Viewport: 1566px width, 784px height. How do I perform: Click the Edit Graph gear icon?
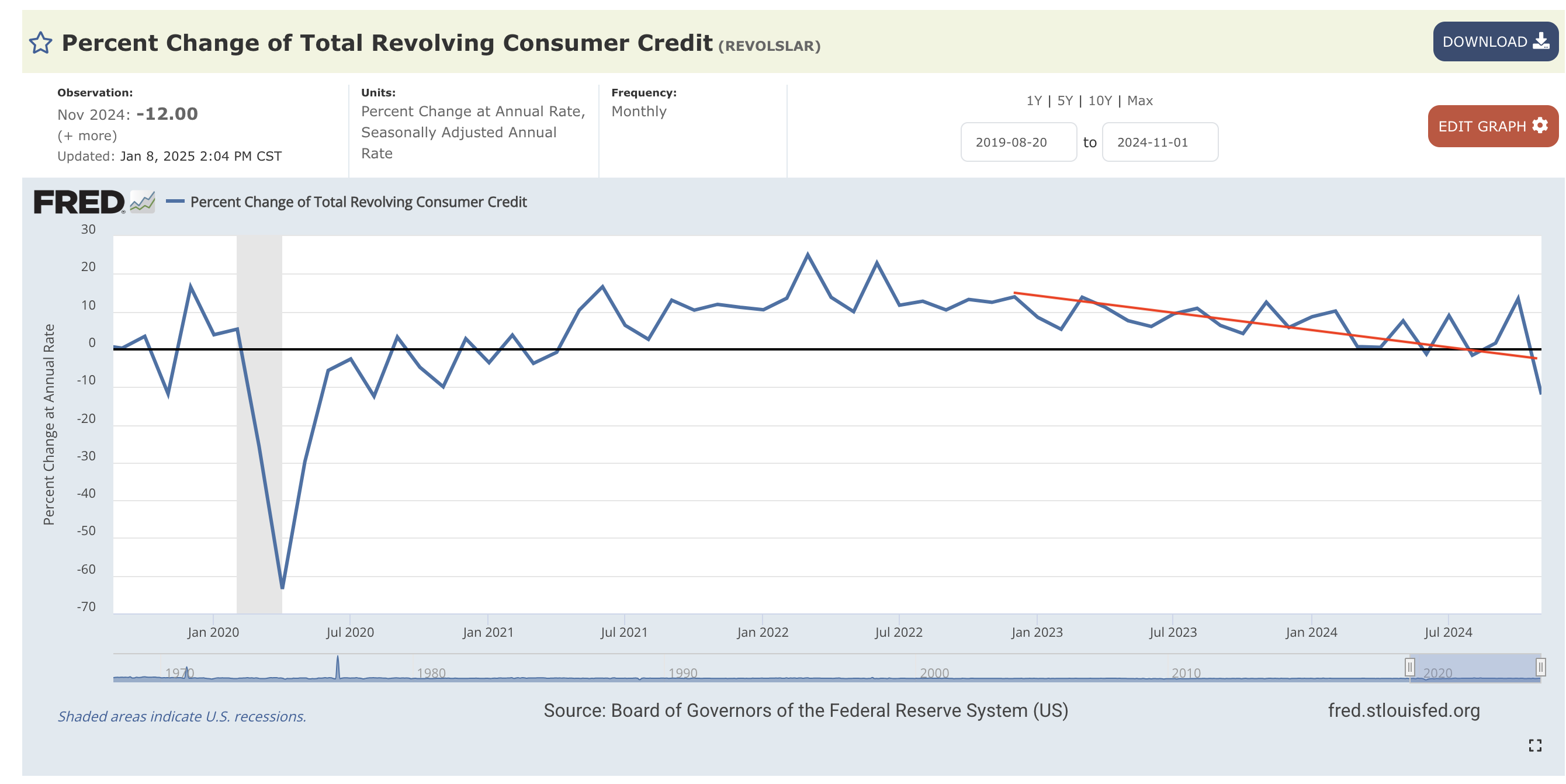[x=1540, y=125]
